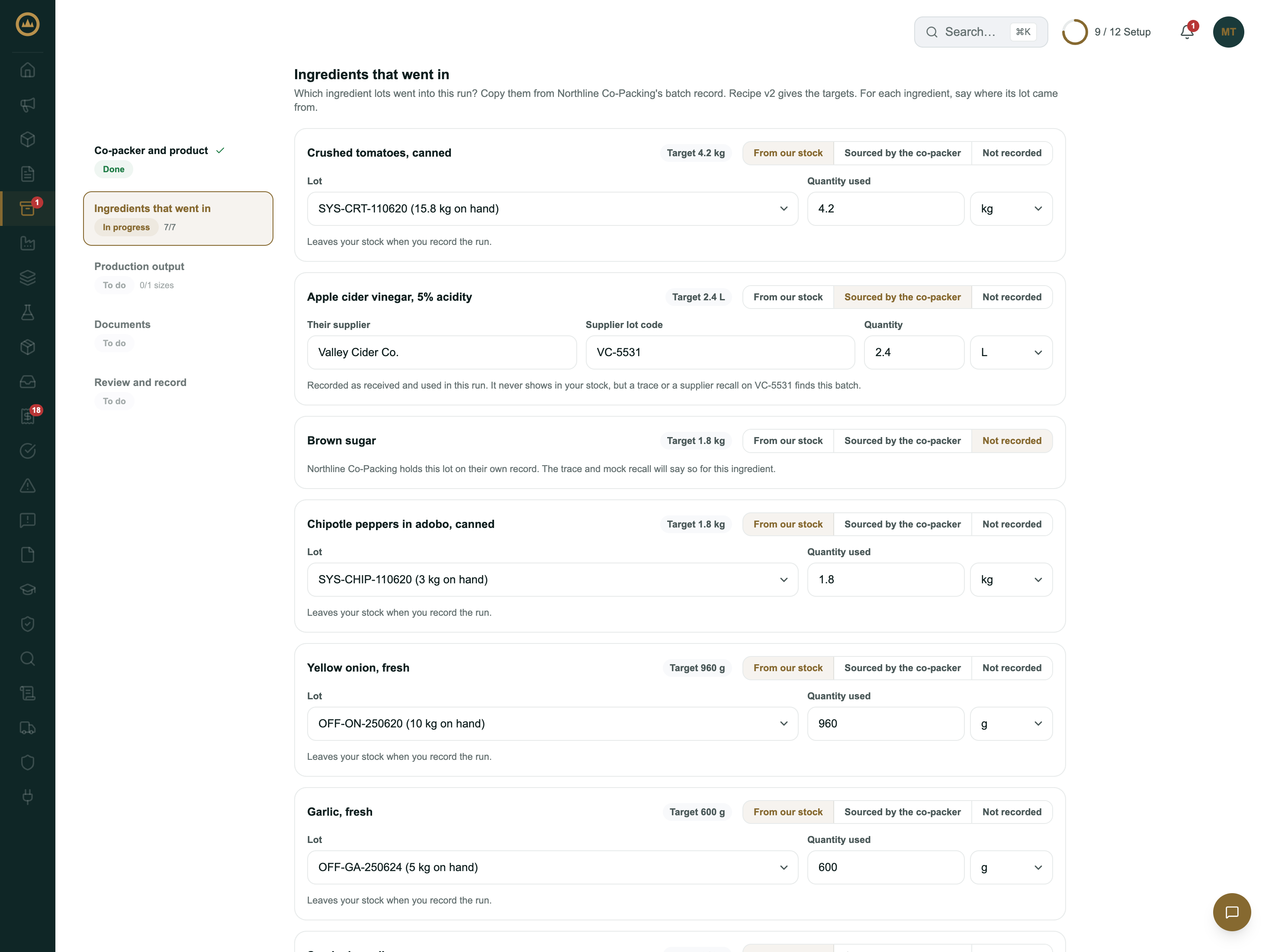Open Garlic g unit dropdown

[1011, 868]
